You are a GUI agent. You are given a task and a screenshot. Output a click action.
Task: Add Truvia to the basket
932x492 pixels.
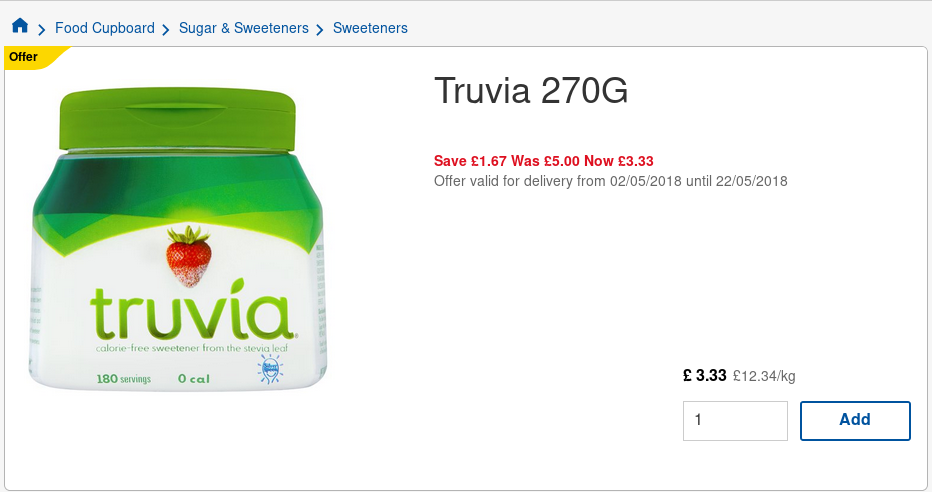[855, 421]
